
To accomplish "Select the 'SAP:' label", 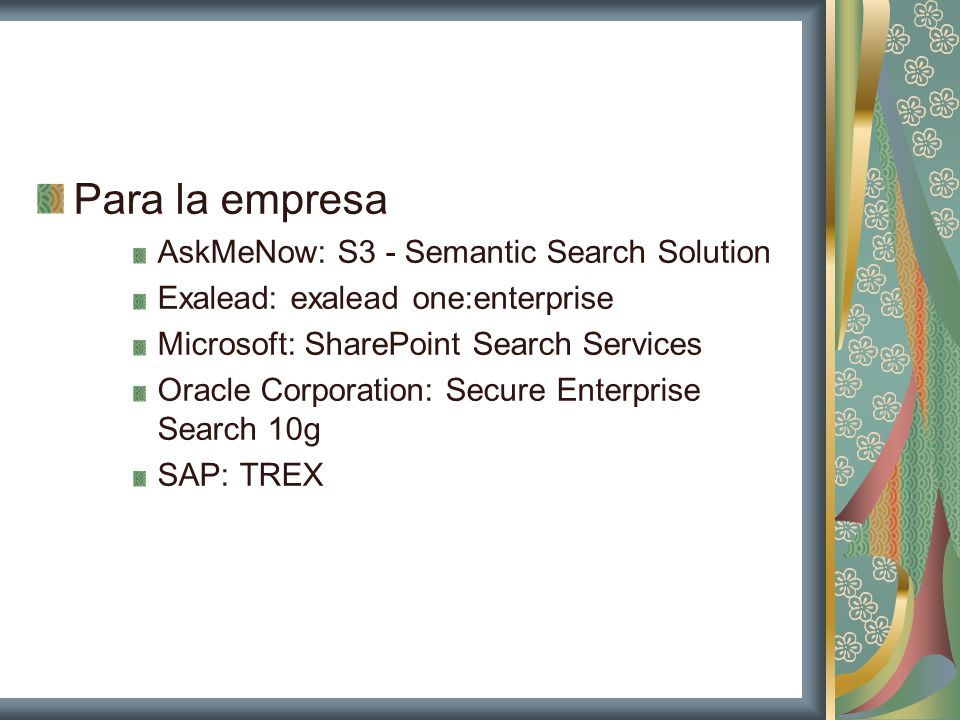I will pyautogui.click(x=193, y=474).
